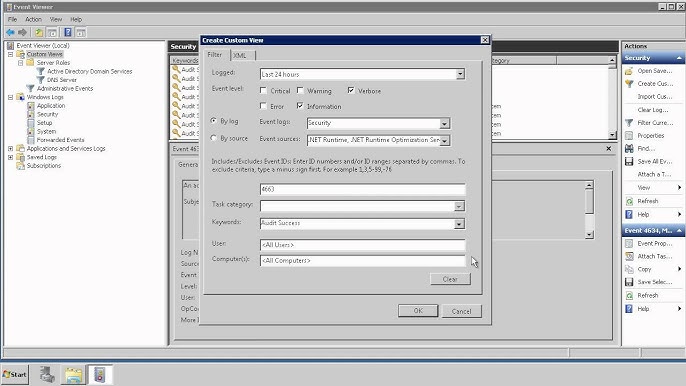This screenshot has width=686, height=386.
Task: Click the Server Manager taskbar icon
Action: click(47, 375)
